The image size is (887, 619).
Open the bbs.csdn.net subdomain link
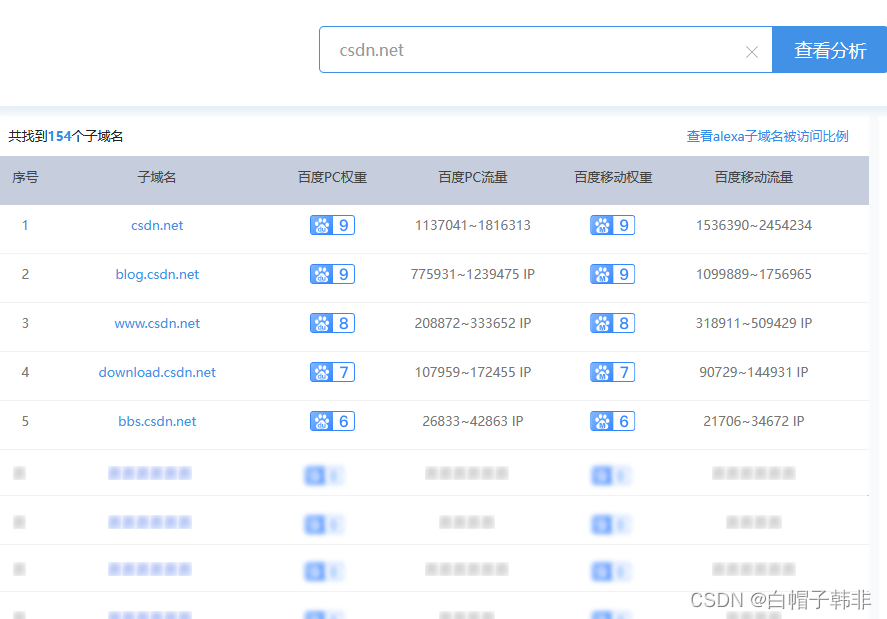click(x=157, y=421)
